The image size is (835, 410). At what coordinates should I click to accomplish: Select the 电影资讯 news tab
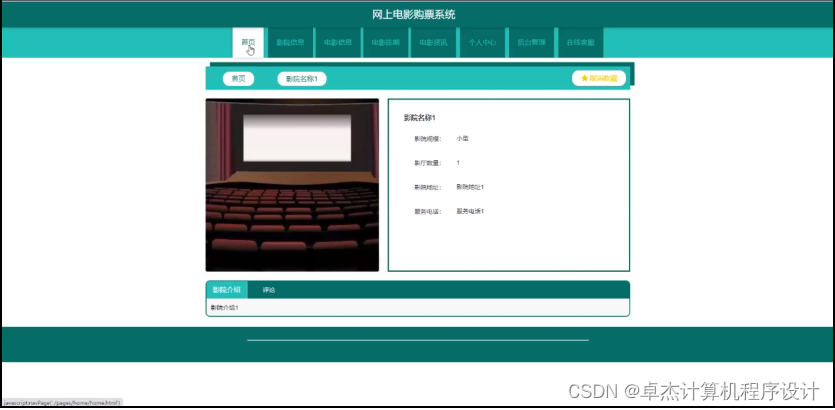(x=433, y=43)
